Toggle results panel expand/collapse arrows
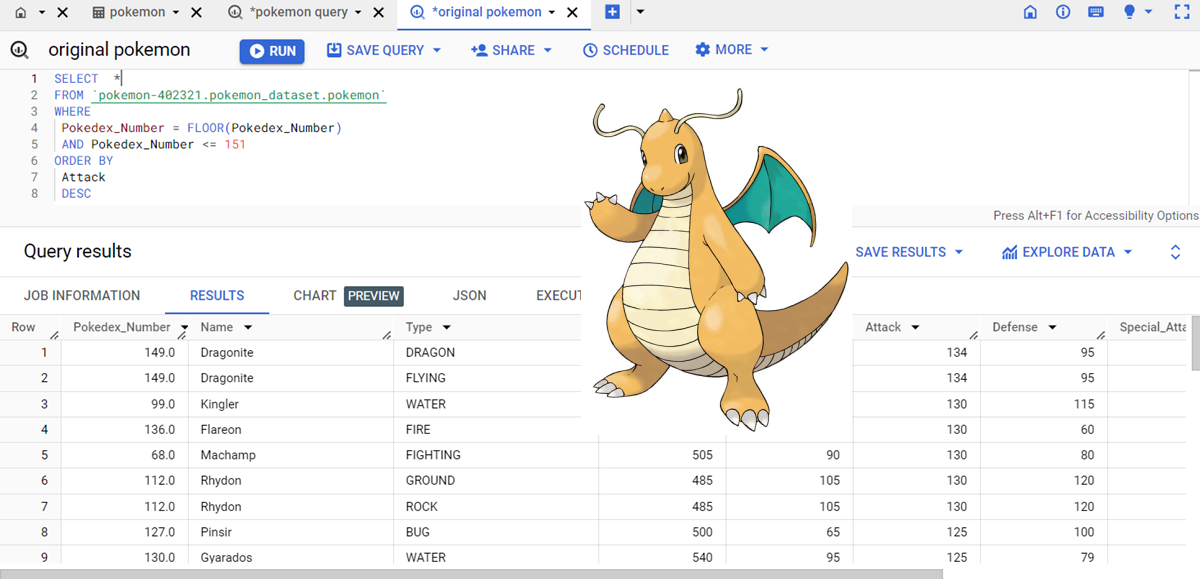The height and width of the screenshot is (579, 1200). (x=1176, y=252)
